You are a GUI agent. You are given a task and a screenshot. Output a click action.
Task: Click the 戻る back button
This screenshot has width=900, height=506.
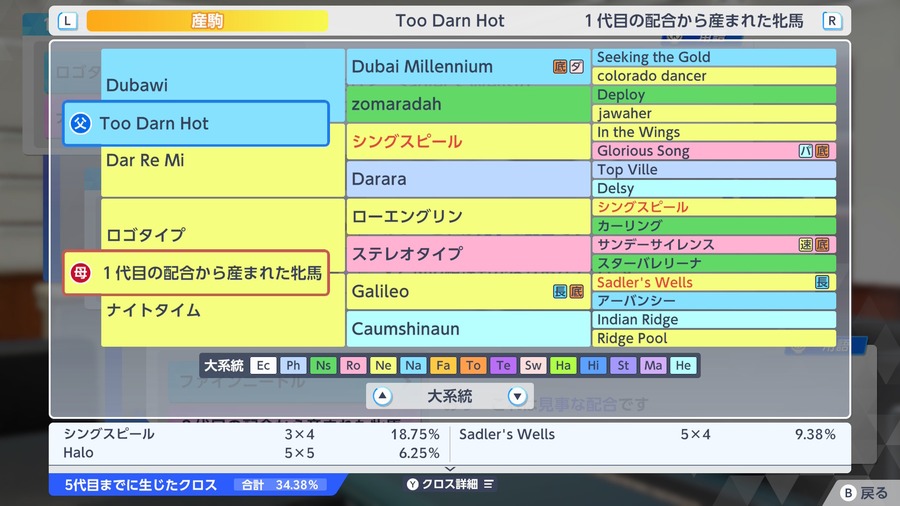(x=864, y=493)
